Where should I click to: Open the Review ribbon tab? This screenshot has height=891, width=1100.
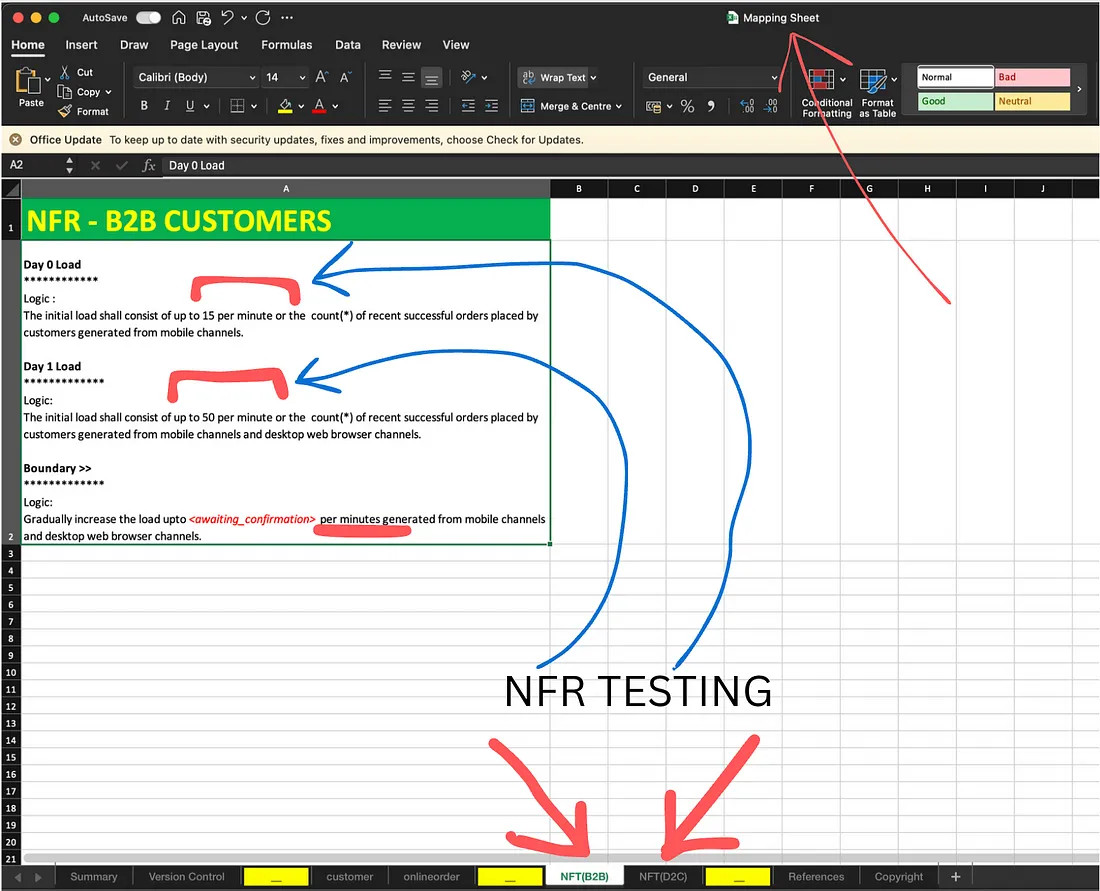point(401,45)
